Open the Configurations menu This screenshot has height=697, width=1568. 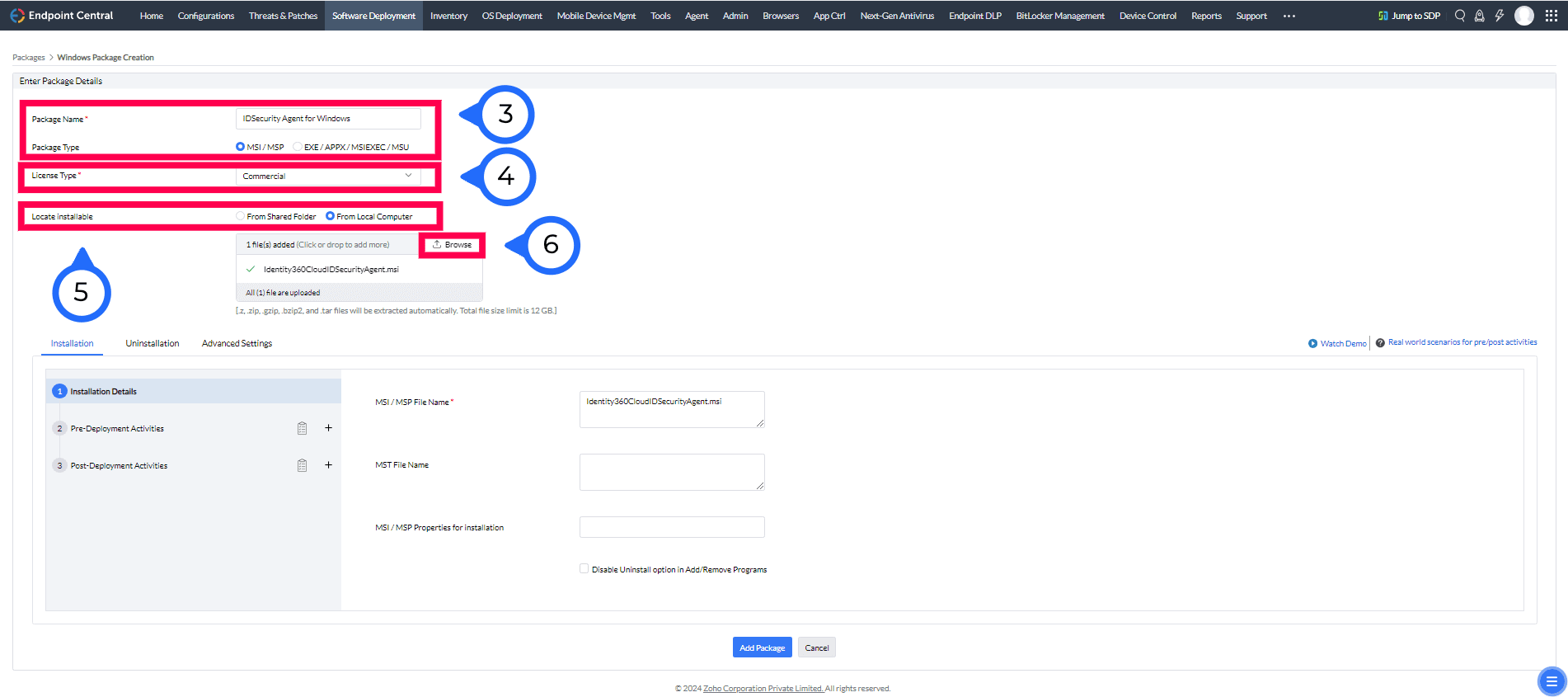[206, 16]
